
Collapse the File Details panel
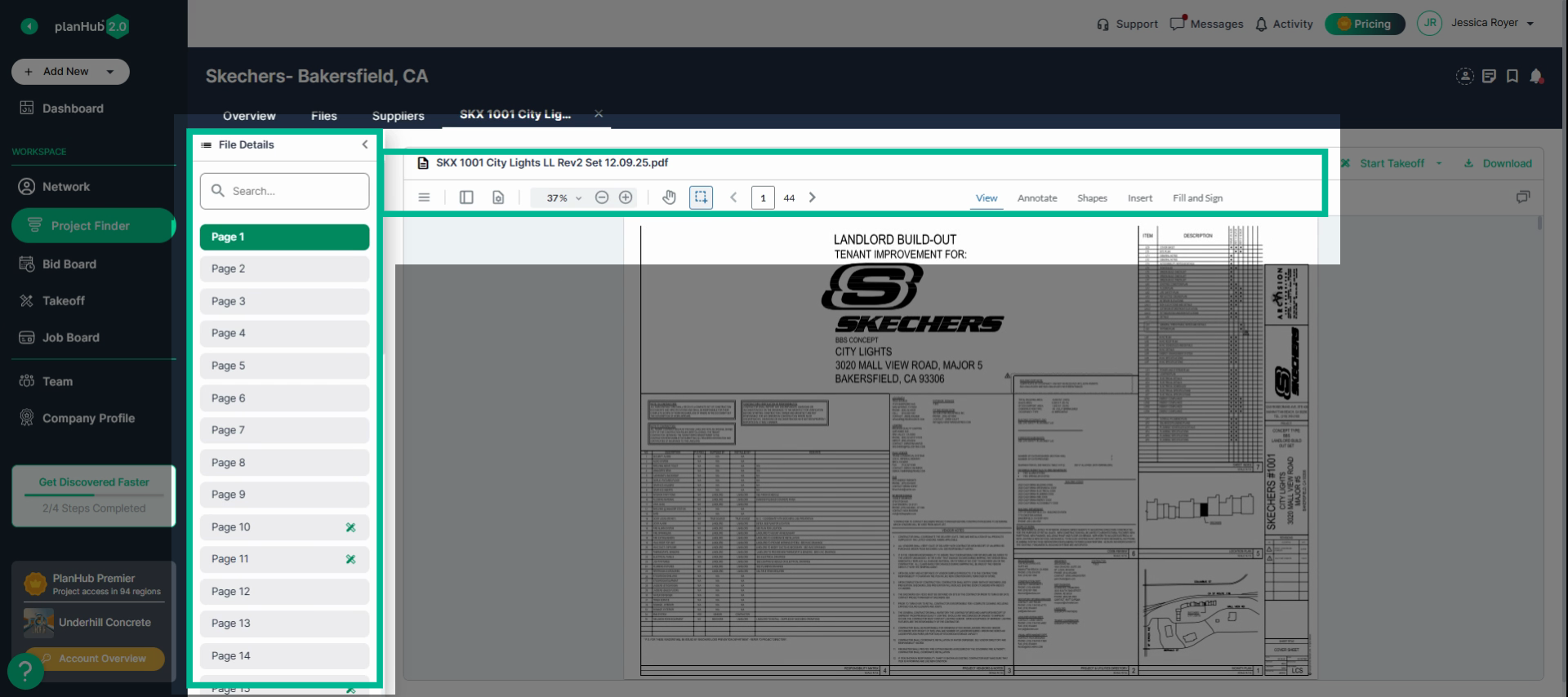point(364,144)
